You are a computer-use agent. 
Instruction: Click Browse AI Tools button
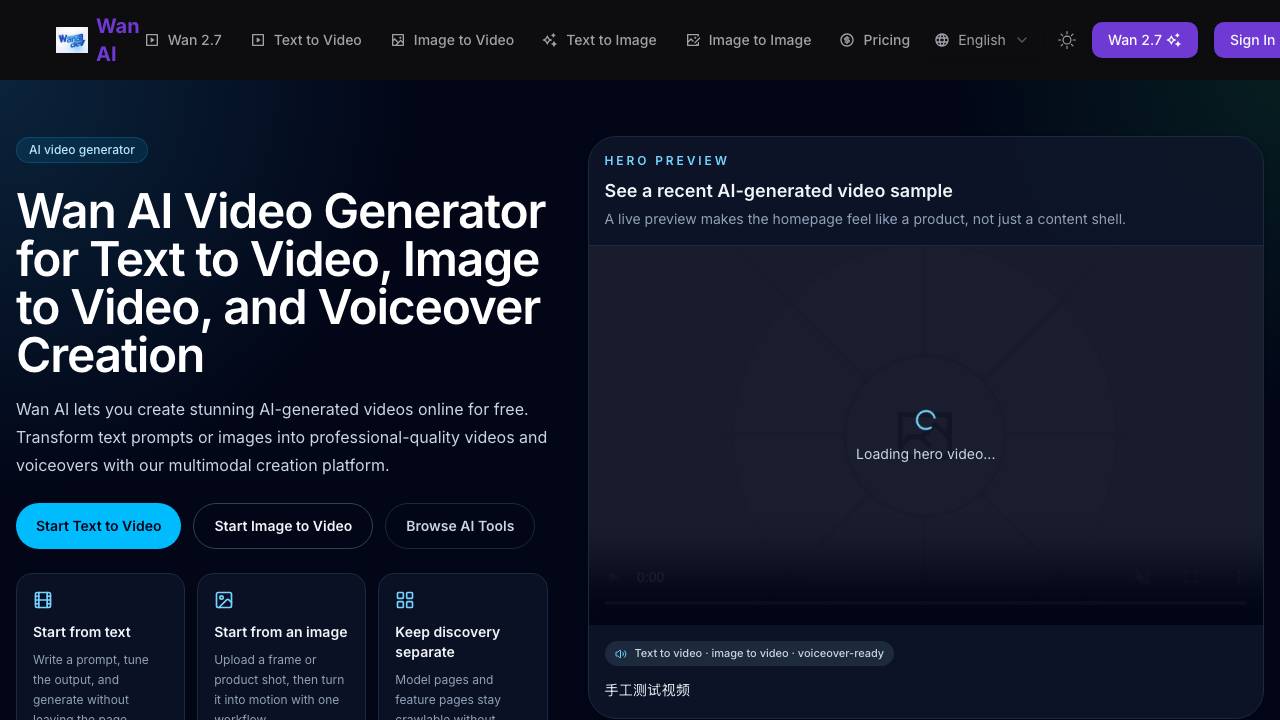tap(460, 526)
